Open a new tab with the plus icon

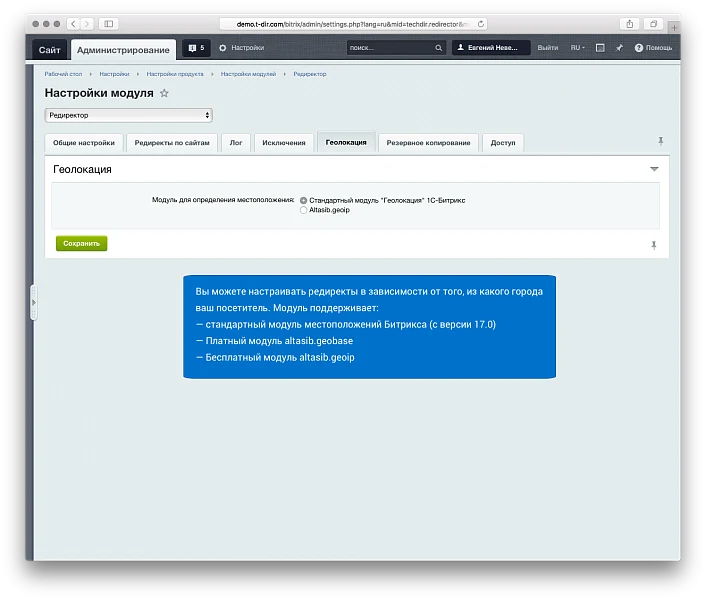coord(674,27)
